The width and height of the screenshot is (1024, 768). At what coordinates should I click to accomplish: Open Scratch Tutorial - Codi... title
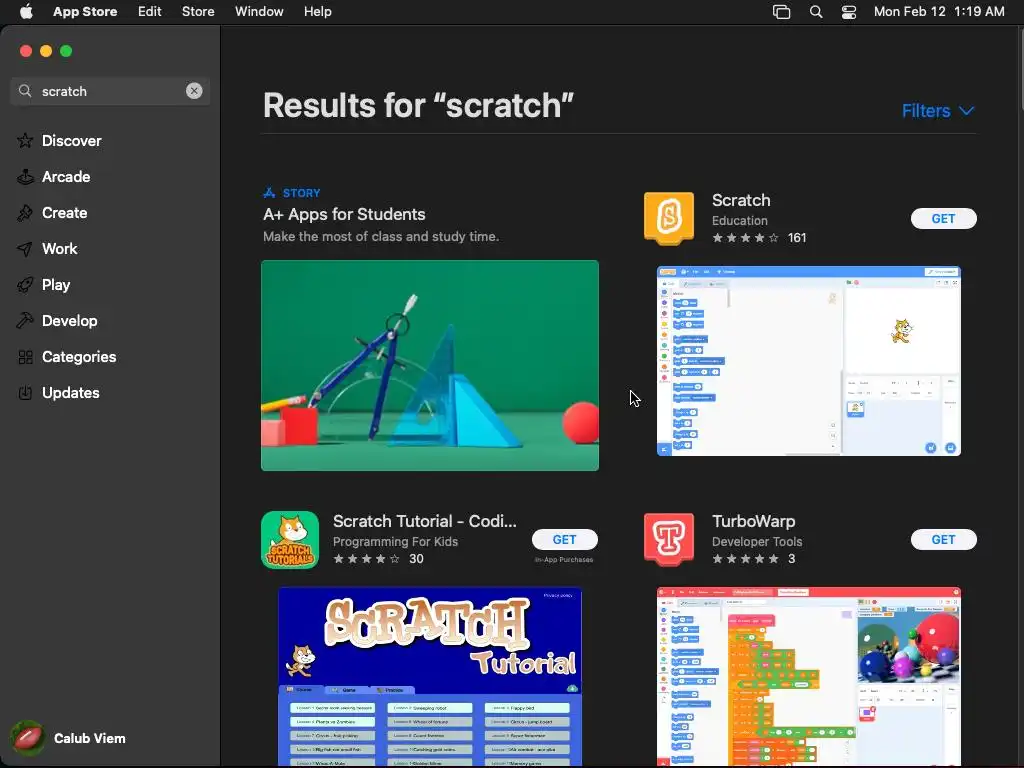click(x=424, y=521)
